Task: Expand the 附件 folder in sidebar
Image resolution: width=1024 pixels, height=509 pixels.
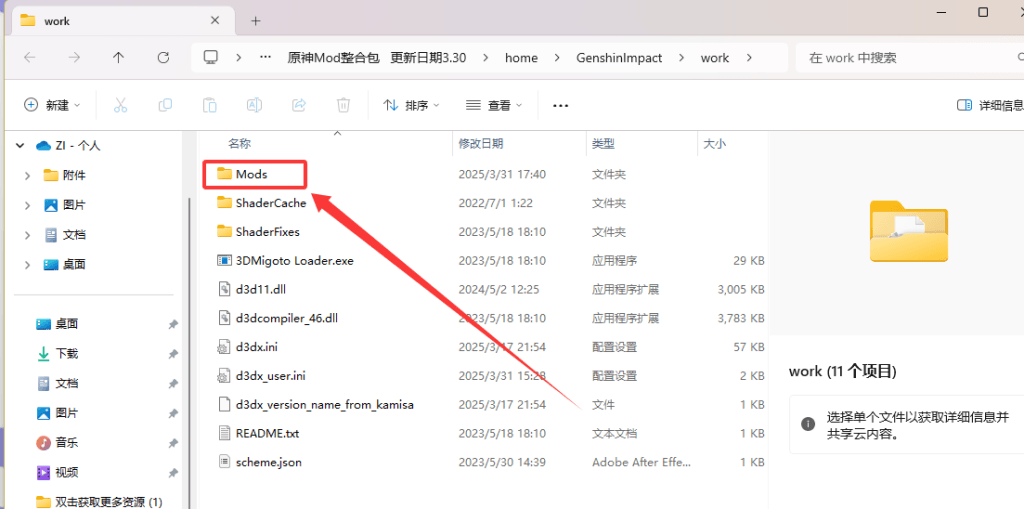Action: coord(28,175)
